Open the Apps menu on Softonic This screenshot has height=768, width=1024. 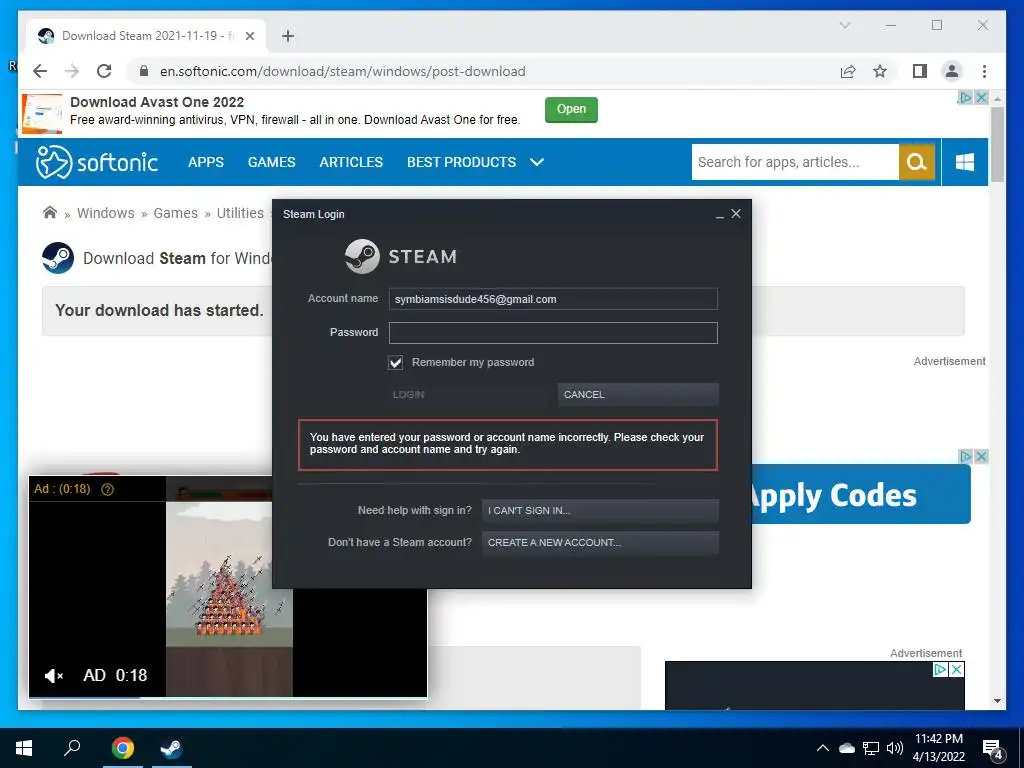(x=206, y=162)
